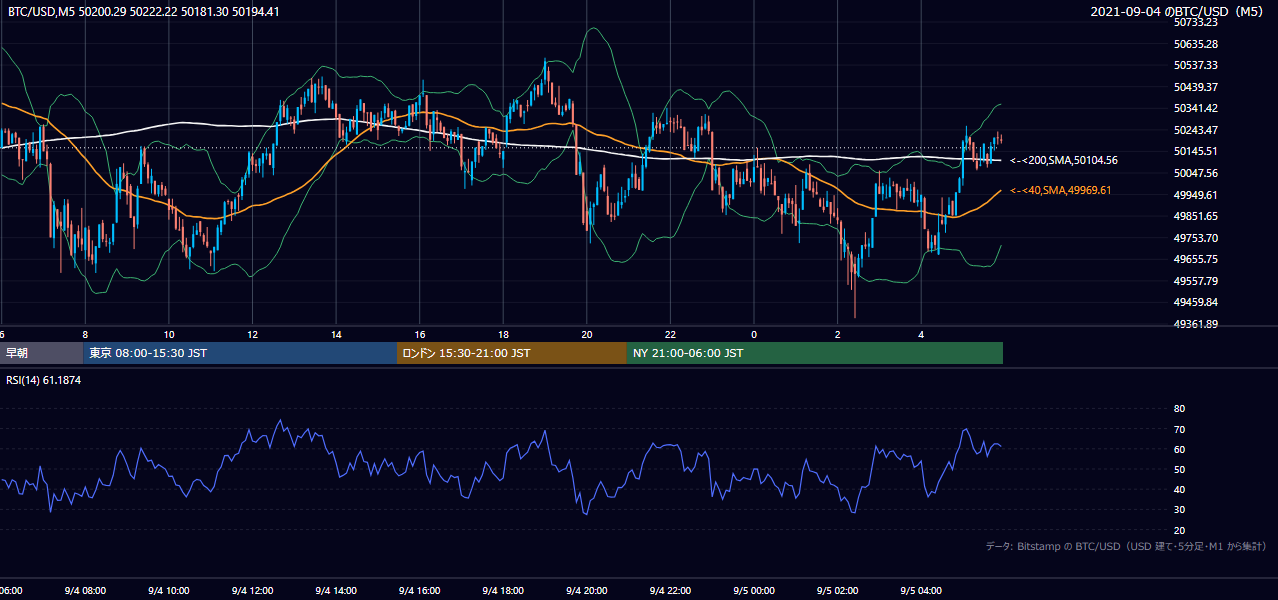Click hour tick 0 under price chart
Screen dimensions: 1278x600
click(754, 335)
